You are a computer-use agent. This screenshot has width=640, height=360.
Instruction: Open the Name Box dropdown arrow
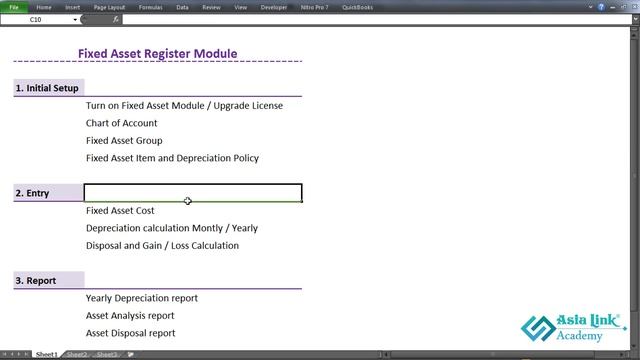[x=75, y=20]
